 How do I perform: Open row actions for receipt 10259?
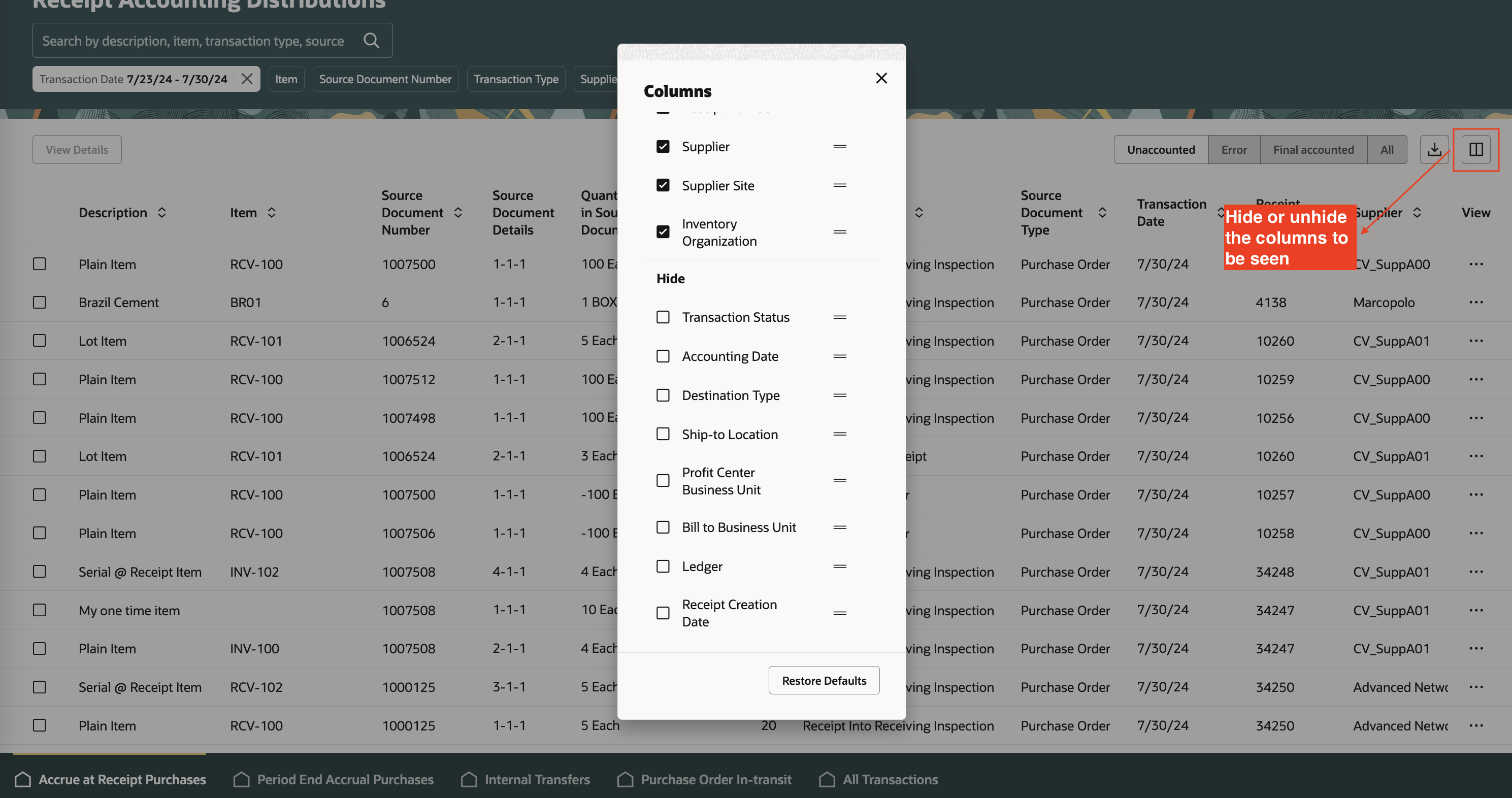click(1475, 380)
